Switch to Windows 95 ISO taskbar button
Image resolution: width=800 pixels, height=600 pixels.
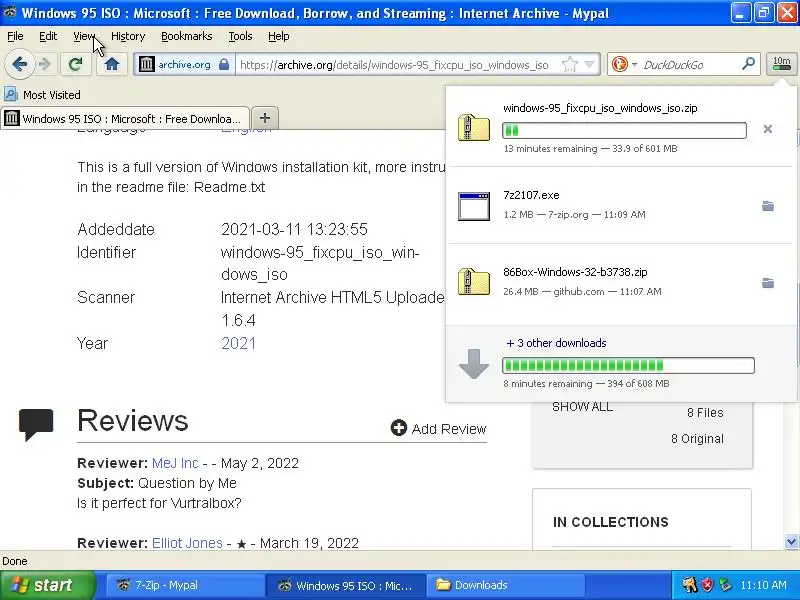pos(345,585)
